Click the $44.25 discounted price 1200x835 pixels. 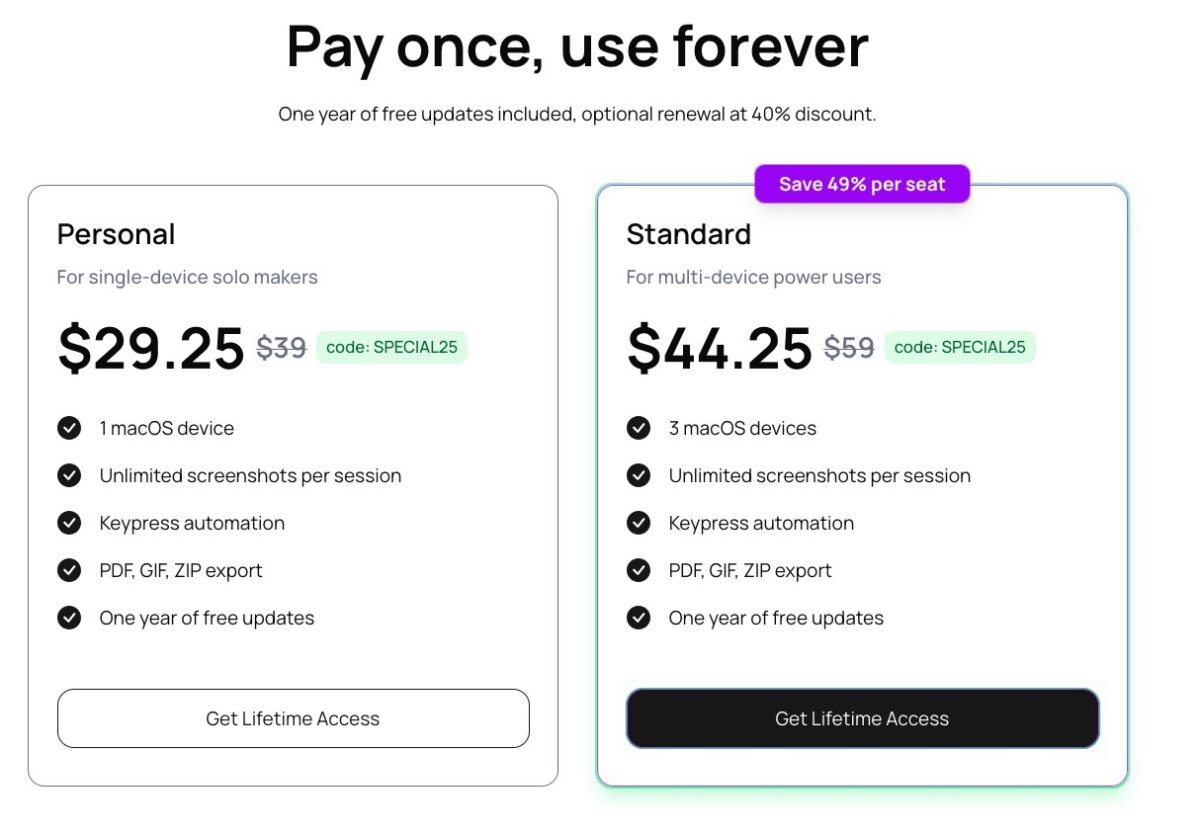(718, 350)
